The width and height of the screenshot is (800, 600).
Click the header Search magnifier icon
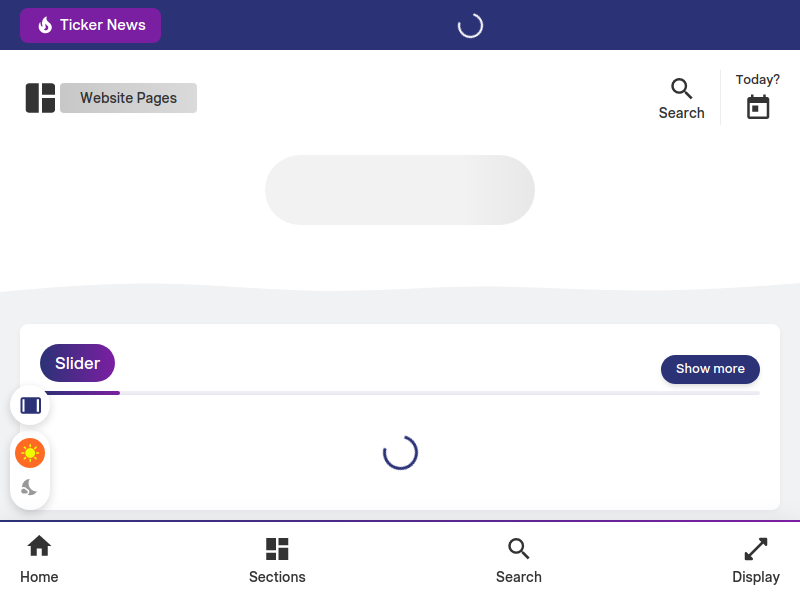[x=682, y=88]
